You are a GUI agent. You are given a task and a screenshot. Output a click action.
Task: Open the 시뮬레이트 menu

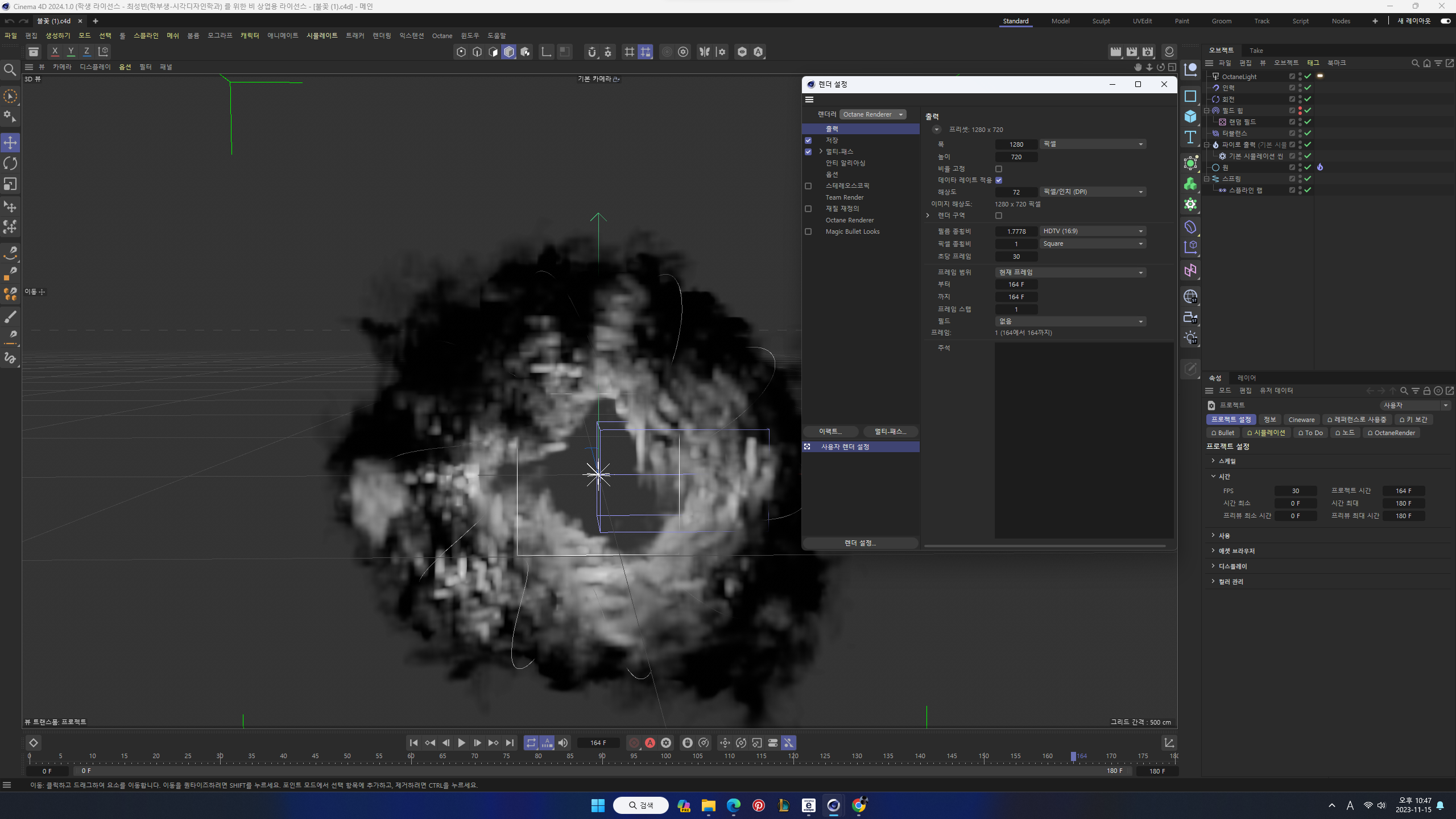click(322, 35)
